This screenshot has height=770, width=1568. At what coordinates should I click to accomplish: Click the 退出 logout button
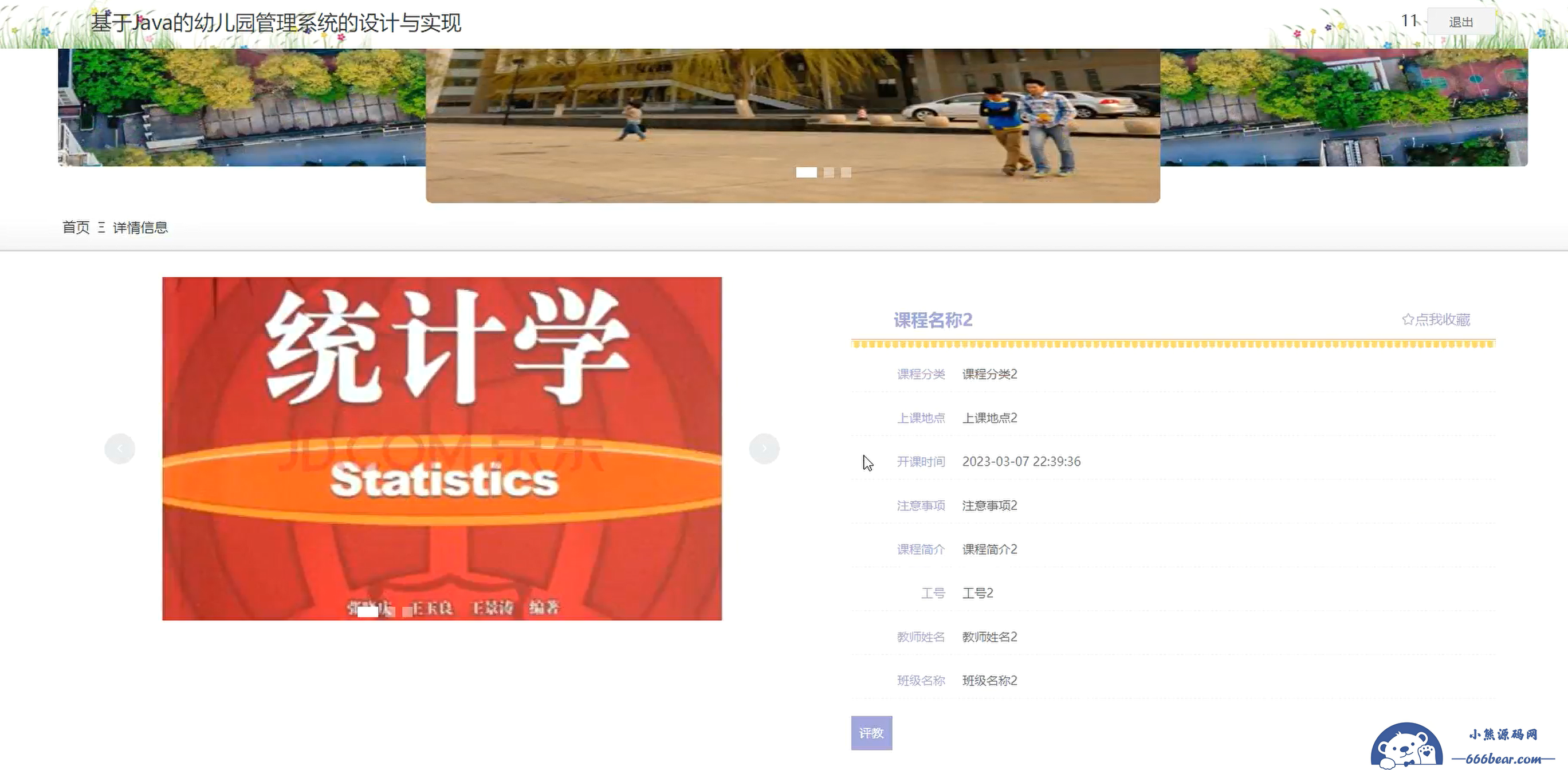(1460, 22)
